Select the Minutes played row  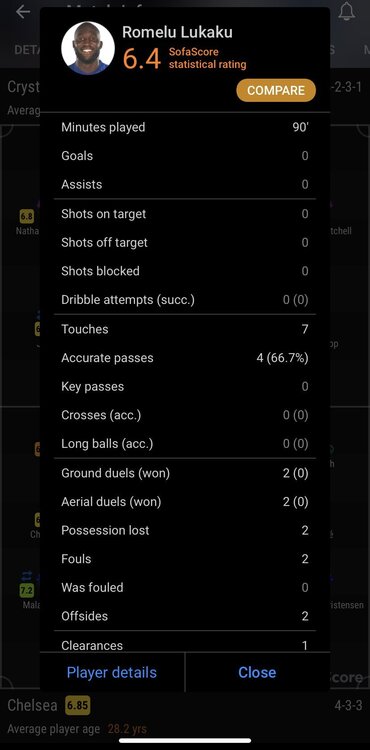[x=185, y=127]
